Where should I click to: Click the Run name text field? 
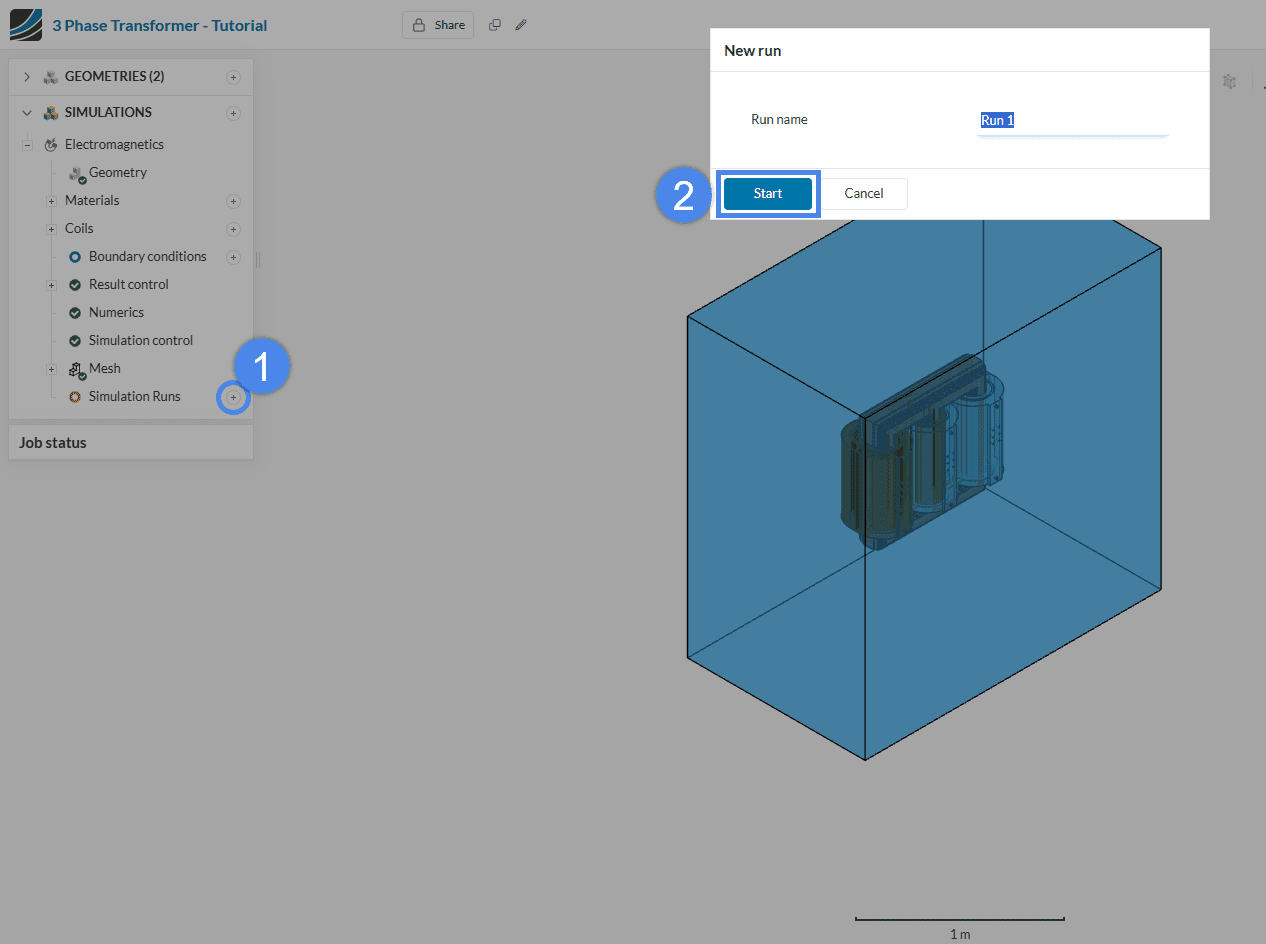[1071, 120]
